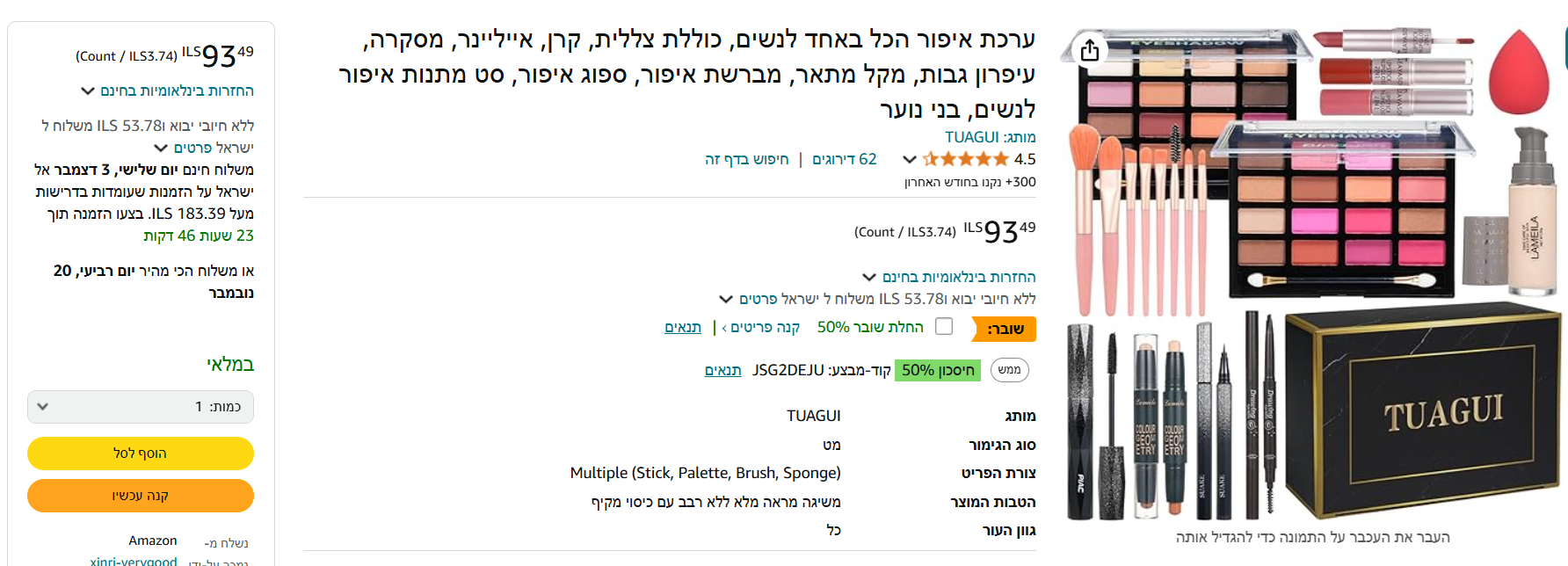The image size is (1568, 566).
Task: Click the orange Buy Now button
Action: tap(141, 496)
